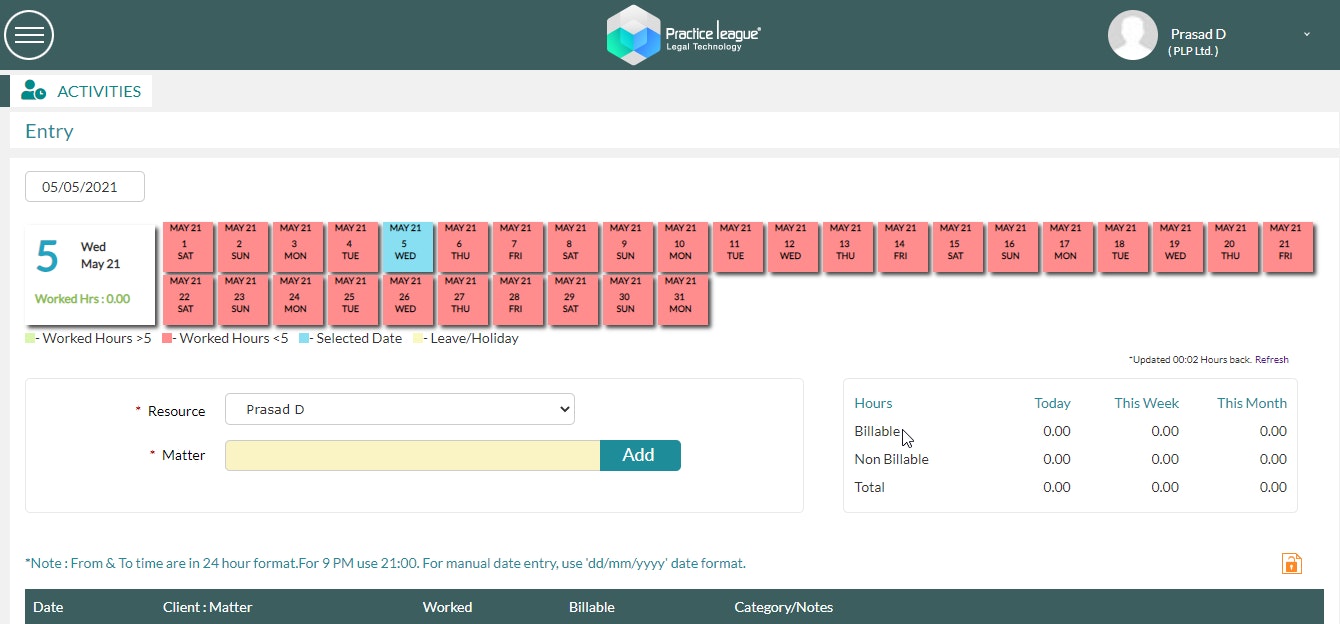This screenshot has height=624, width=1340.
Task: Click the date field showing 05/05/2021
Action: 85,187
